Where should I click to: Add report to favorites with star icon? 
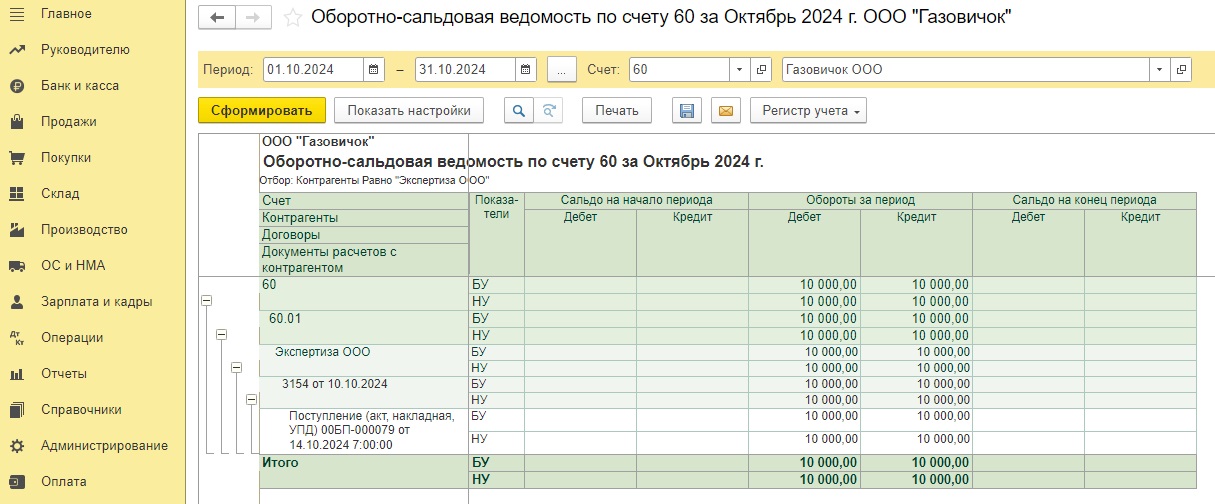coord(292,18)
